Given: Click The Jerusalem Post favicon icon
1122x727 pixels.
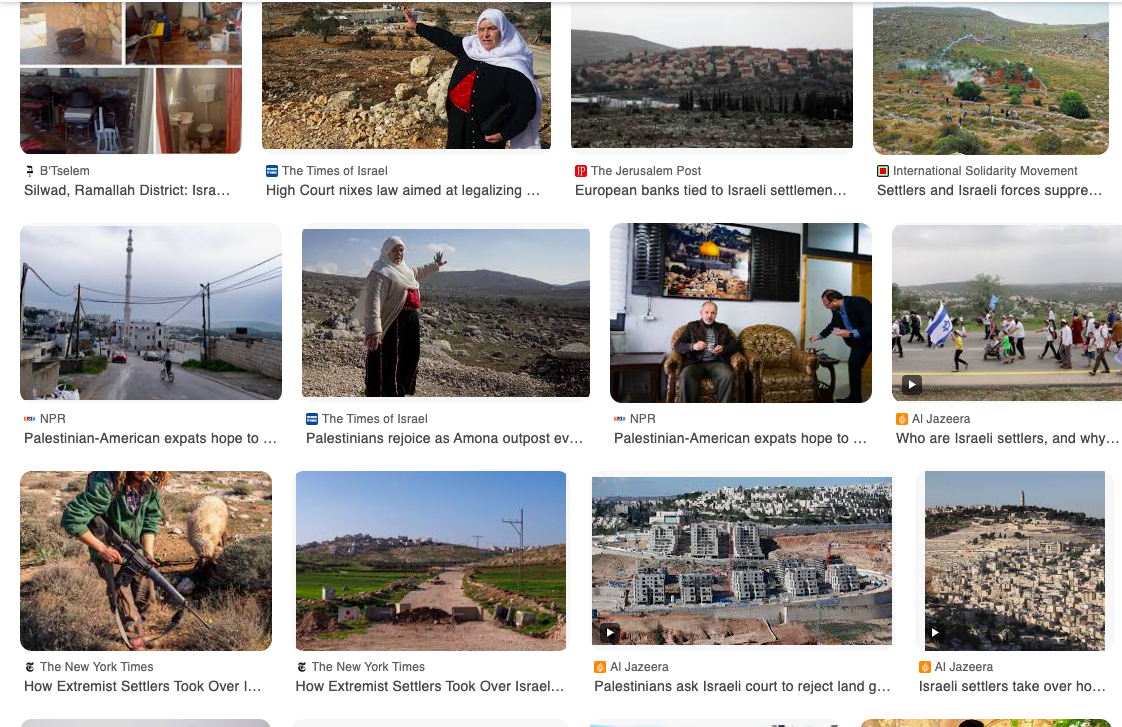Looking at the screenshot, I should click(581, 171).
